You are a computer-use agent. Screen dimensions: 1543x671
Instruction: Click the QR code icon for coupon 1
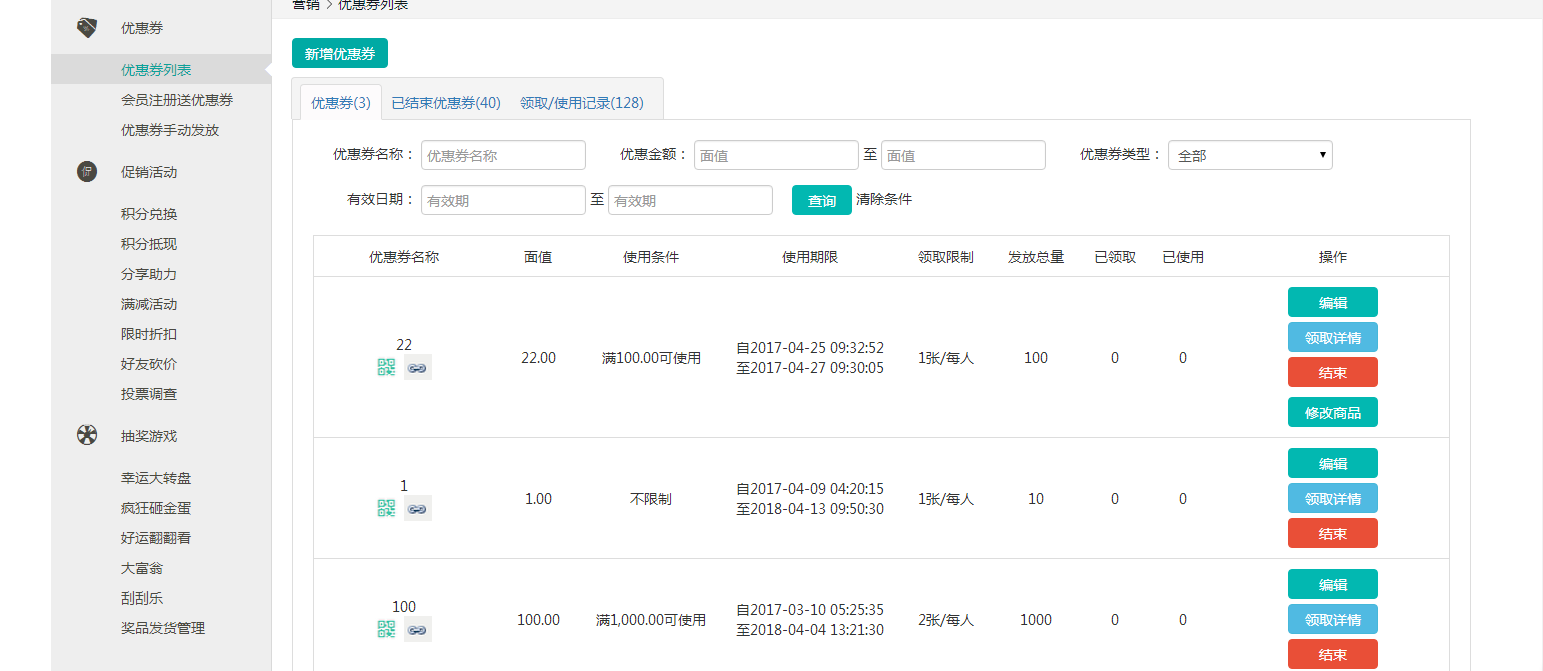click(x=386, y=508)
